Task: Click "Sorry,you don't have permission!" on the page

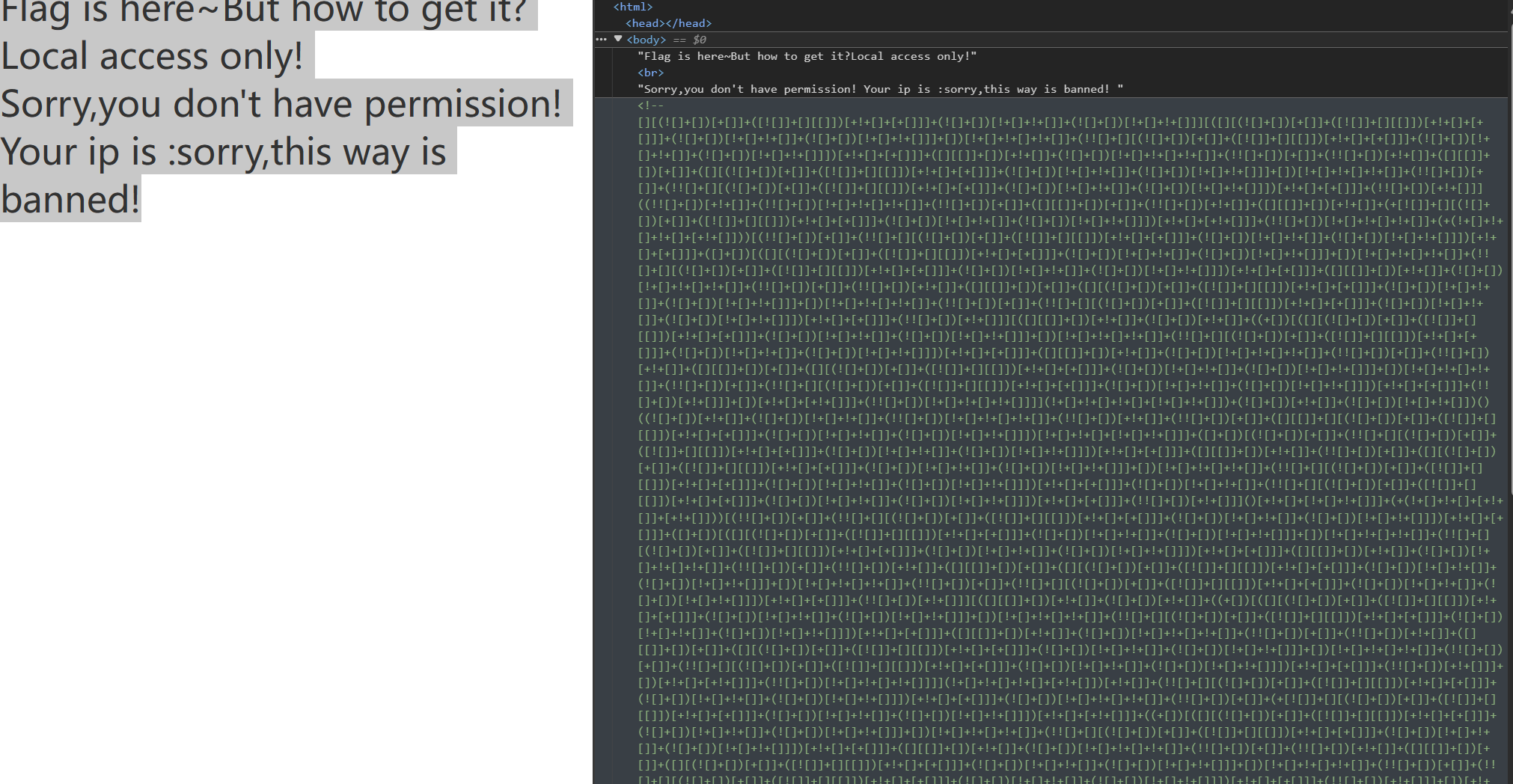Action: coord(281,103)
